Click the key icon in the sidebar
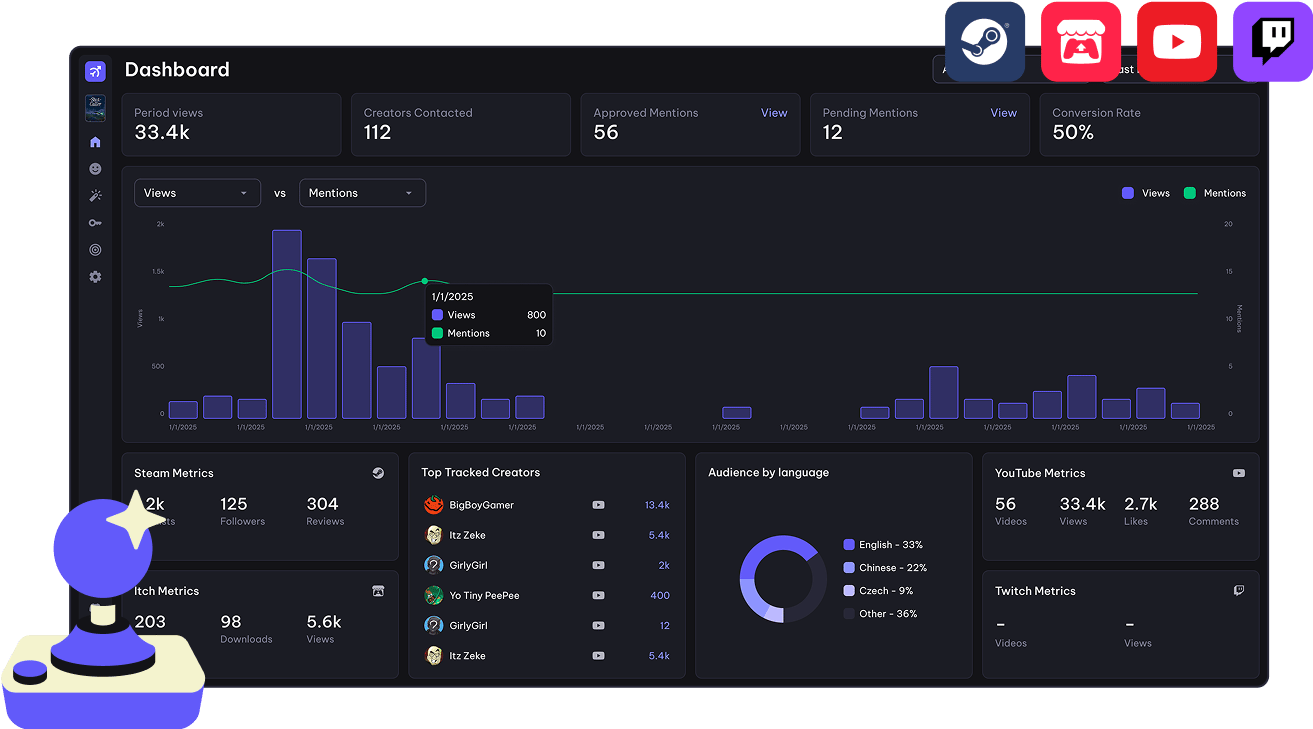 [x=95, y=223]
